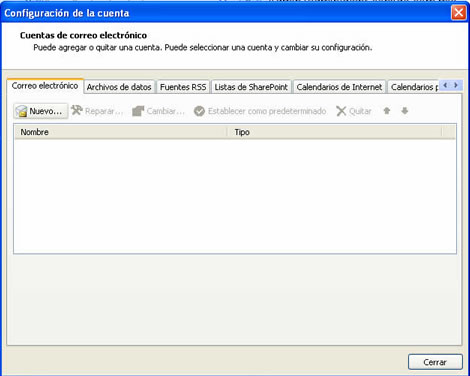Switch to the Archivos de datos tab
Viewport: 470px width, 376px height.
[119, 87]
